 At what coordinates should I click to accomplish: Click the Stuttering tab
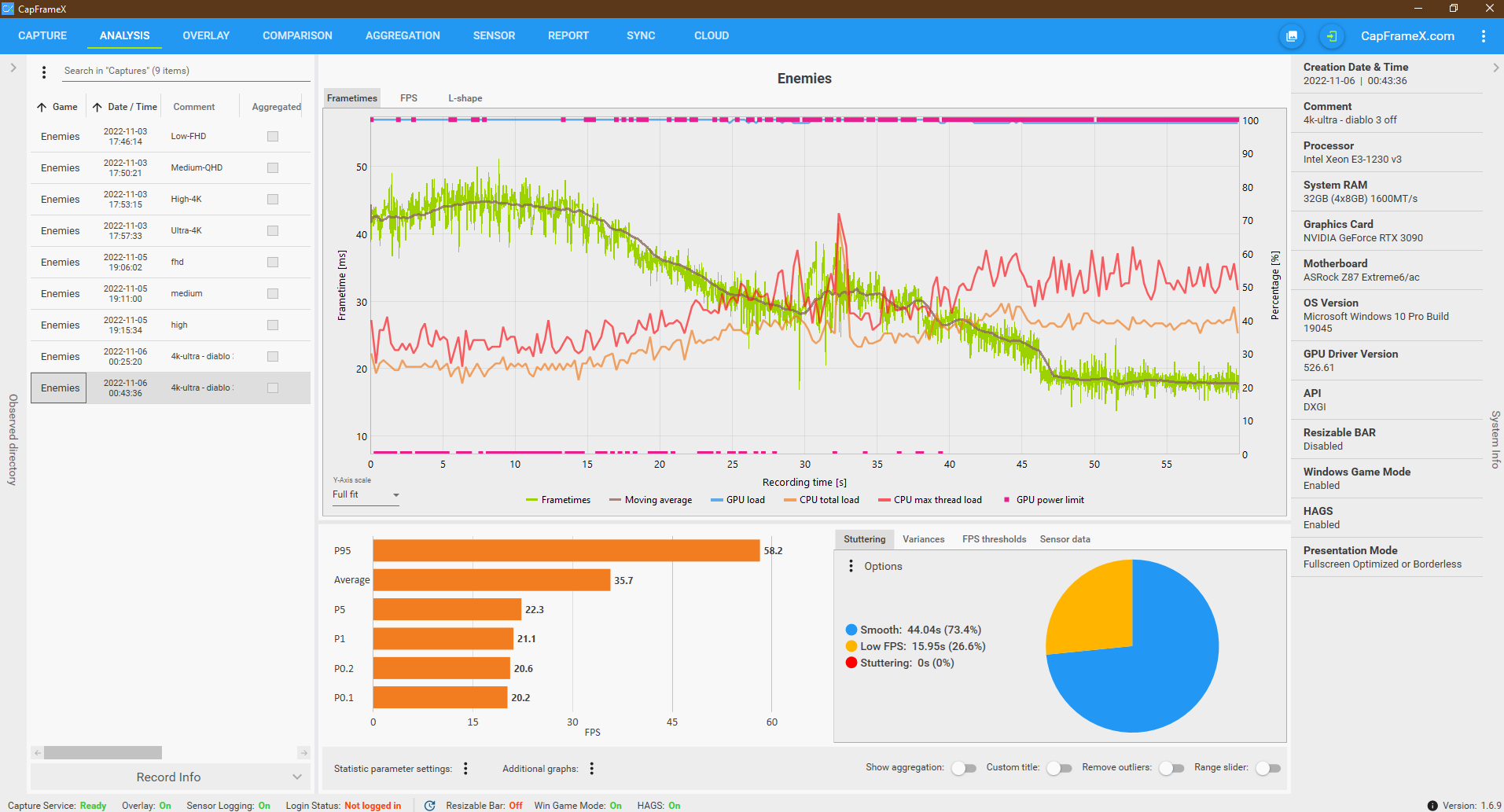(864, 539)
